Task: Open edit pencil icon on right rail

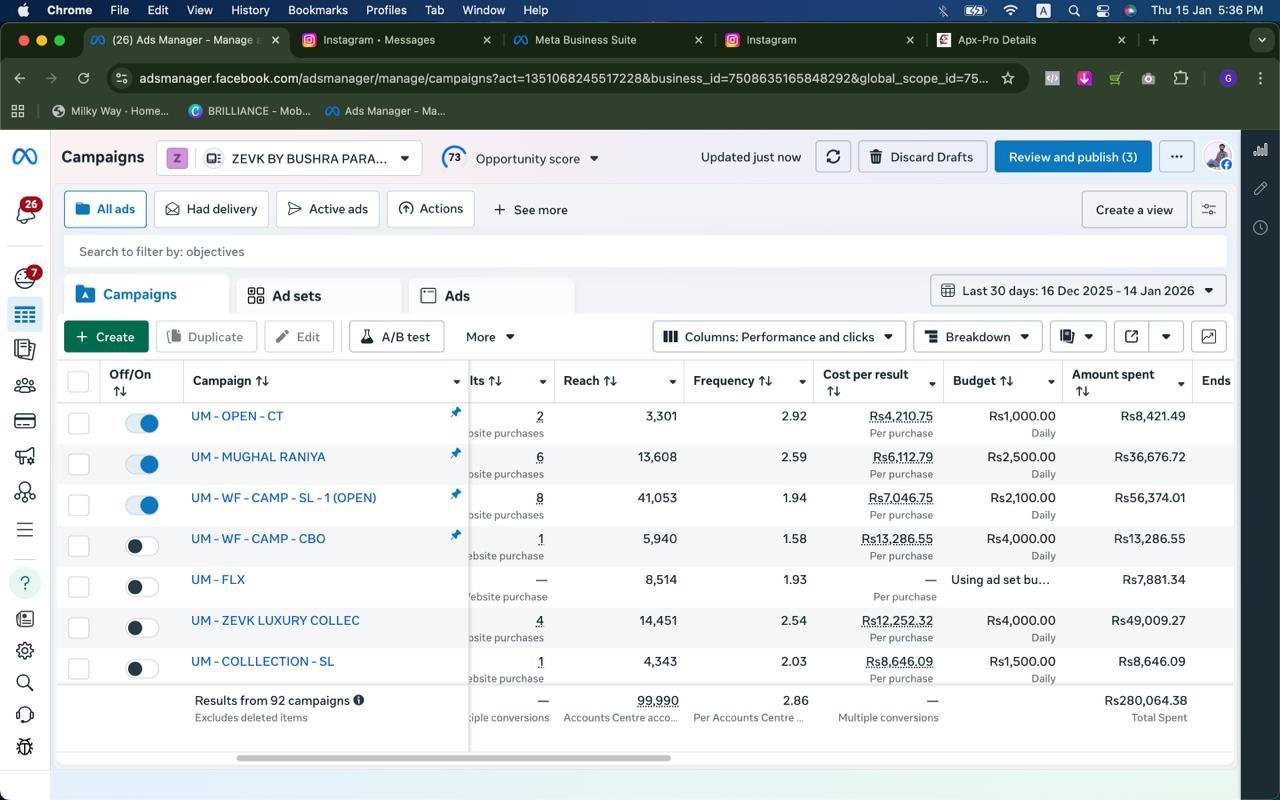Action: coord(1261,188)
